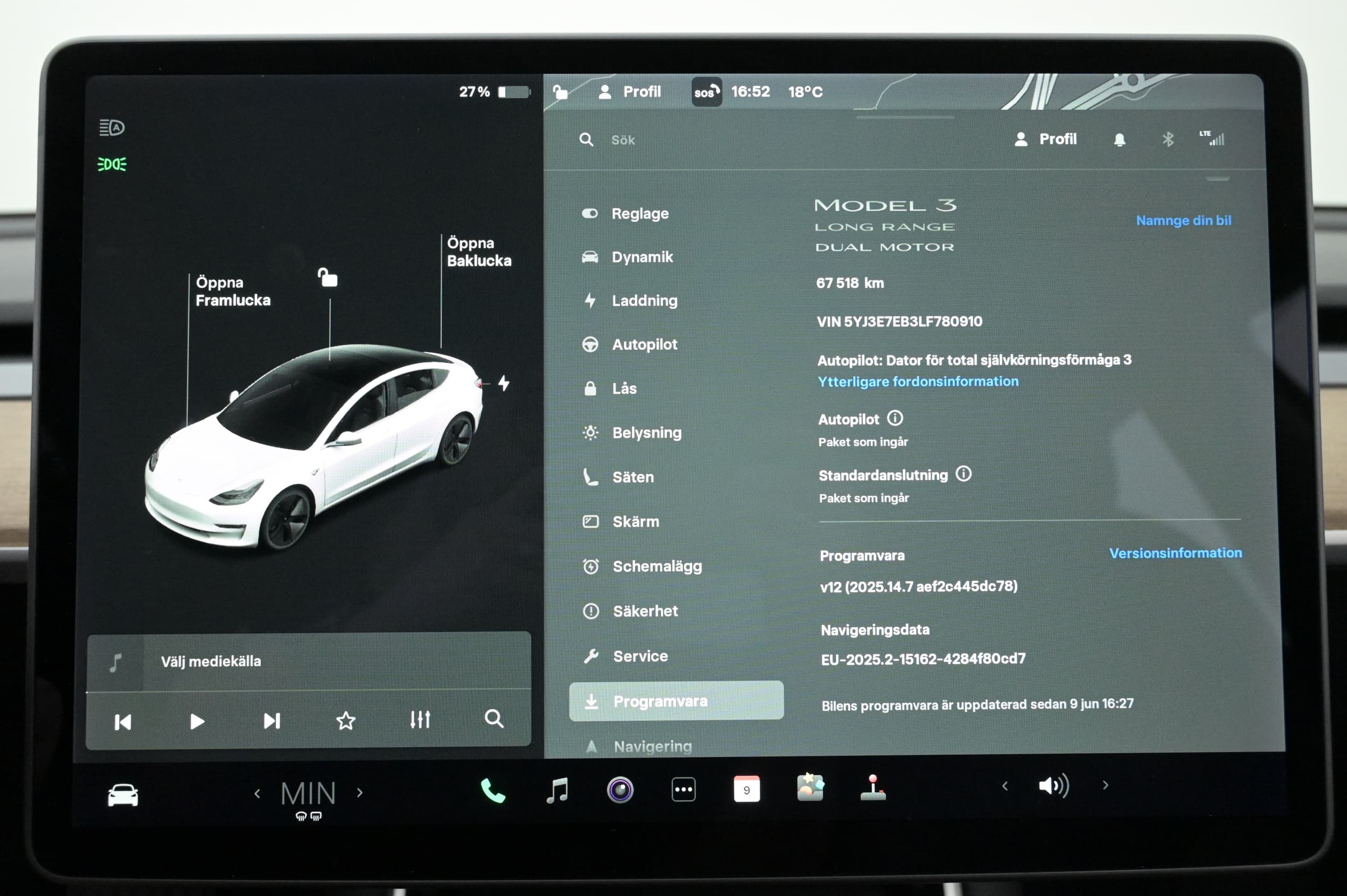
Task: Open the music app in the dock
Action: point(557,790)
